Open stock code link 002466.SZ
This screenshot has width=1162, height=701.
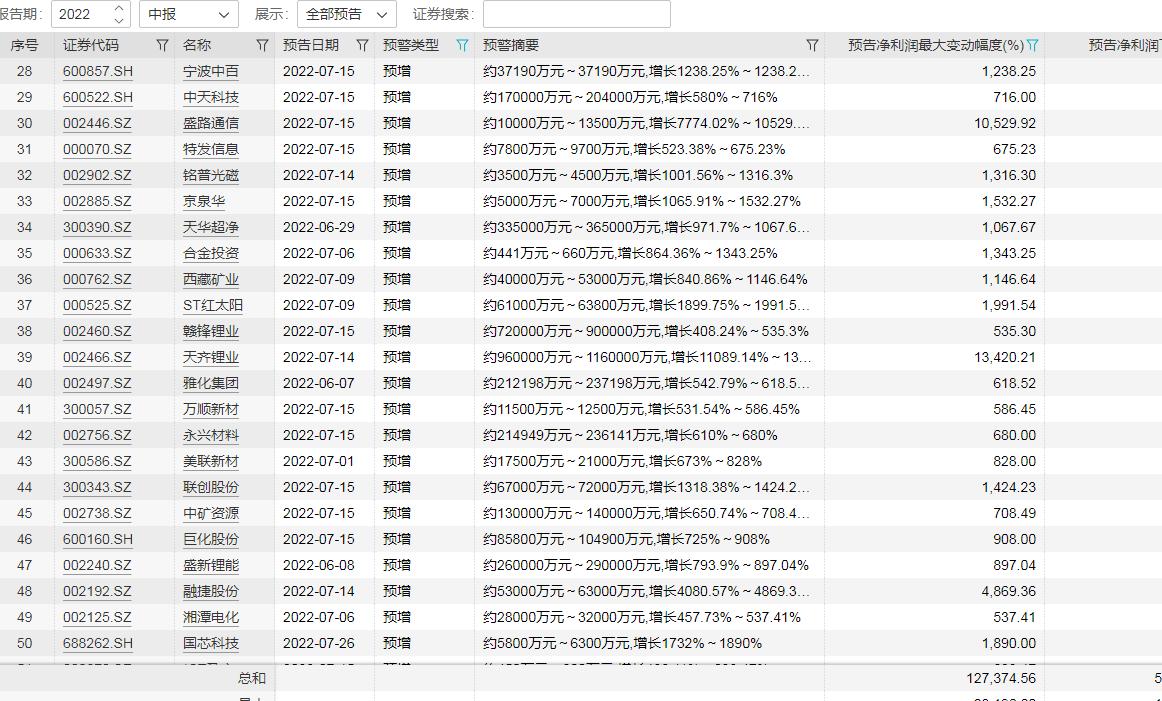(x=97, y=357)
